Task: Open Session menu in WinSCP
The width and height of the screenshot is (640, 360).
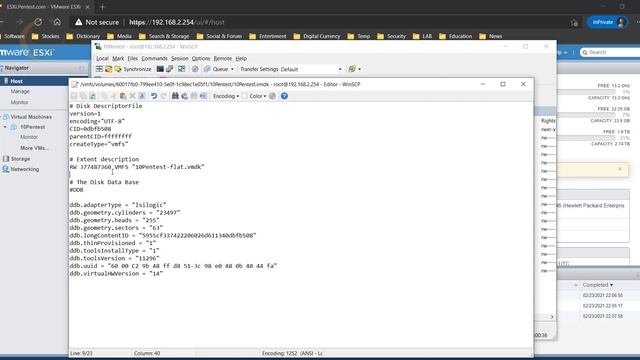Action: (x=180, y=58)
